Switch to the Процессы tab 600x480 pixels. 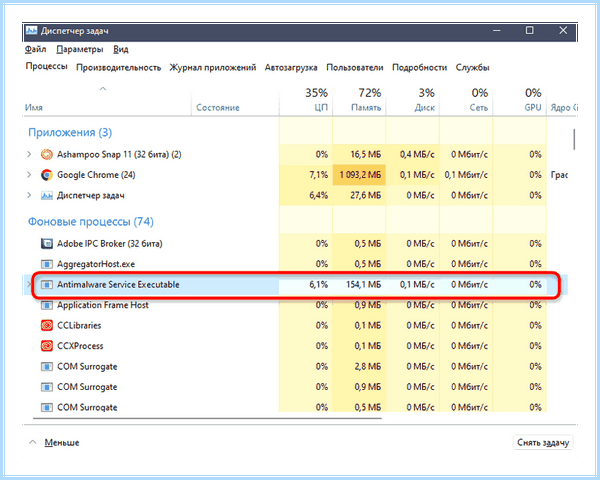pyautogui.click(x=47, y=67)
